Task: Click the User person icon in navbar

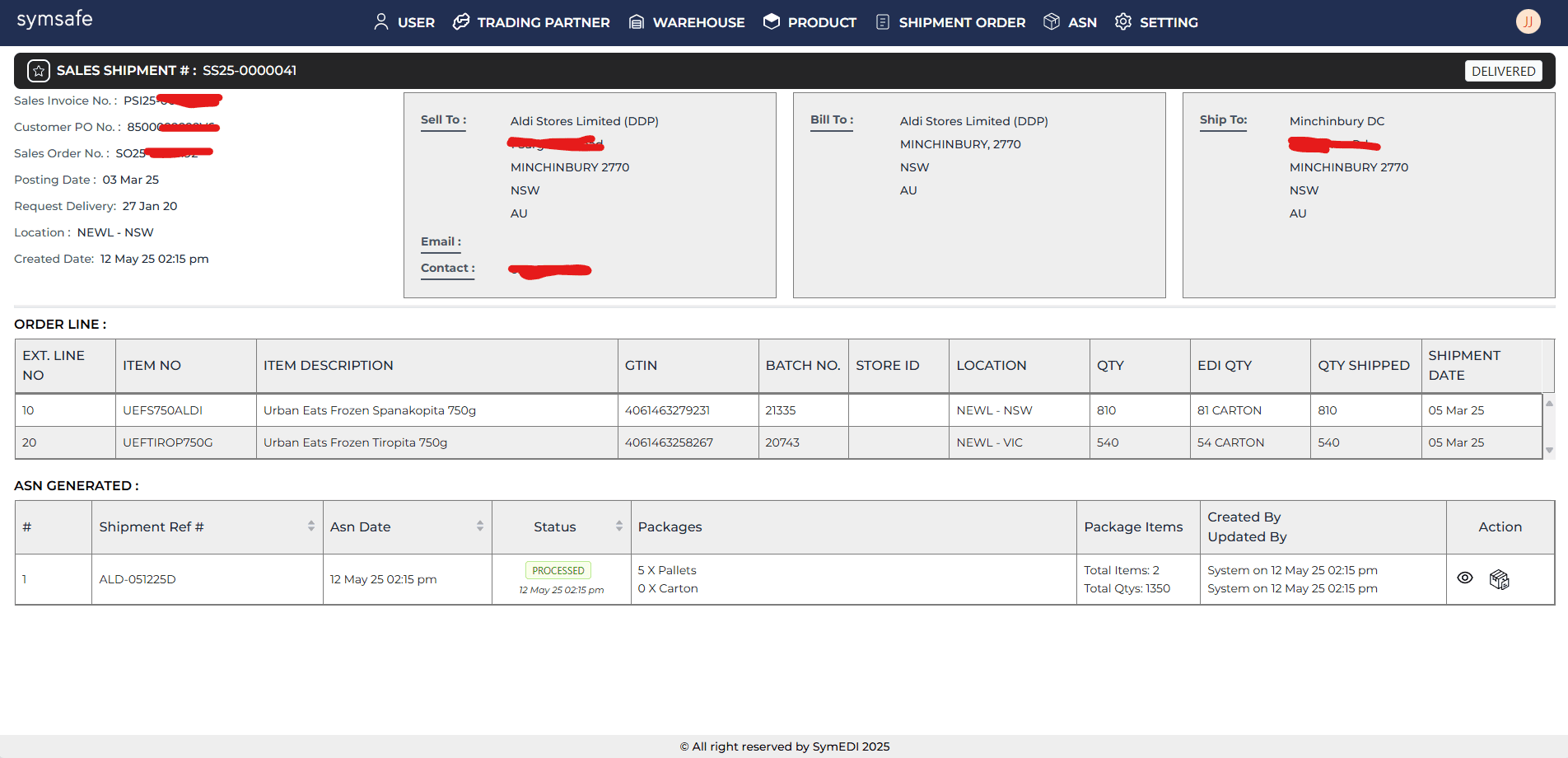Action: [x=380, y=22]
